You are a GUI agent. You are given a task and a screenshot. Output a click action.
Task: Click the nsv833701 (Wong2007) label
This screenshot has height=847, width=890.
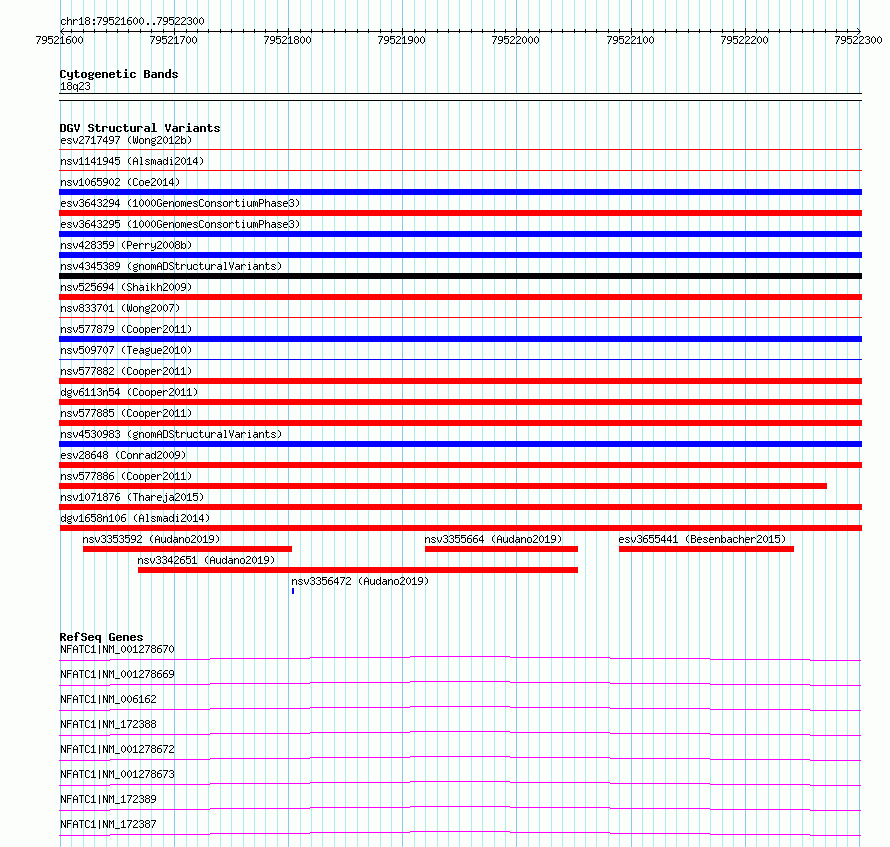pos(120,308)
